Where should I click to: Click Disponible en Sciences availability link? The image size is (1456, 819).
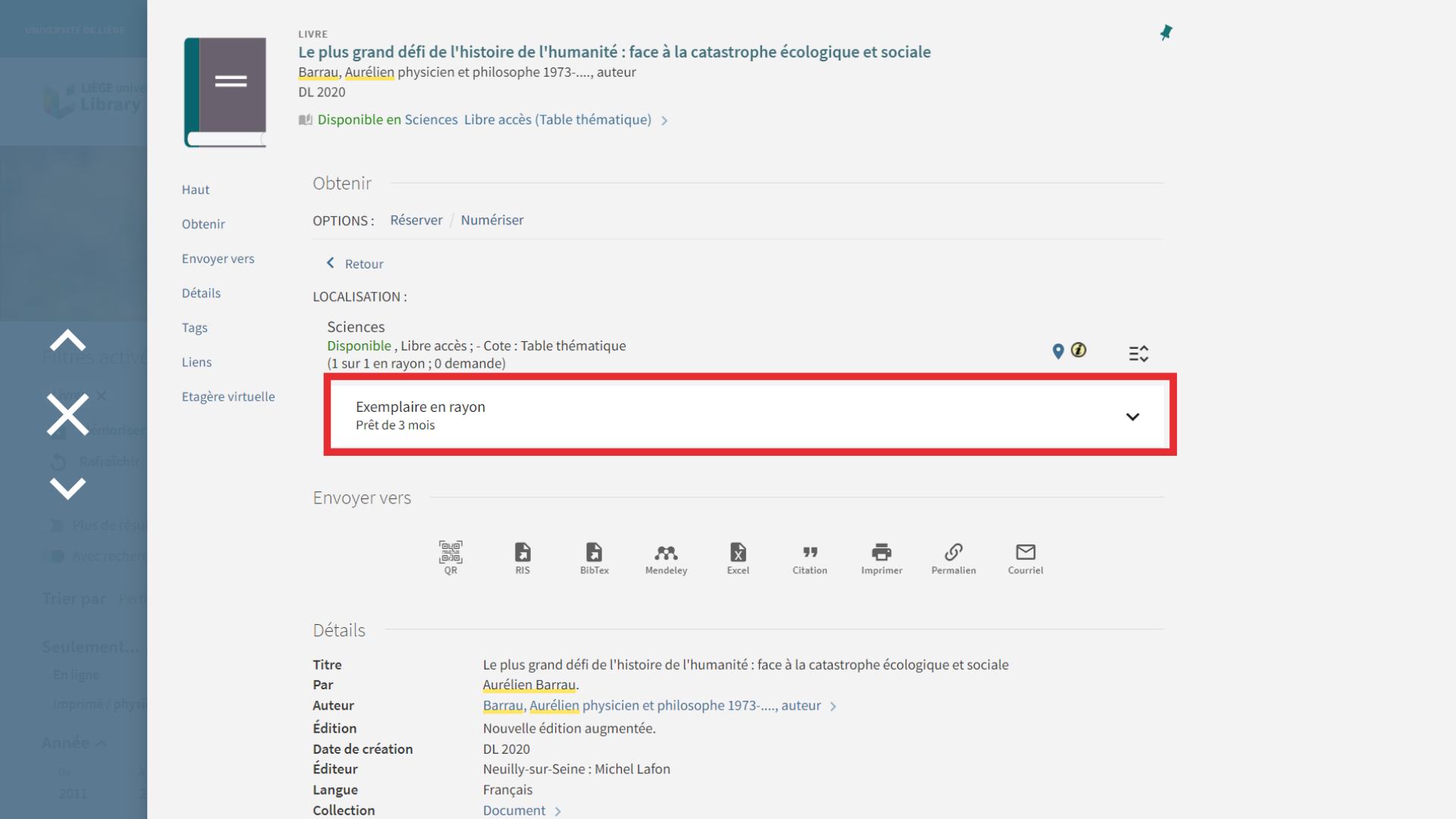click(485, 119)
